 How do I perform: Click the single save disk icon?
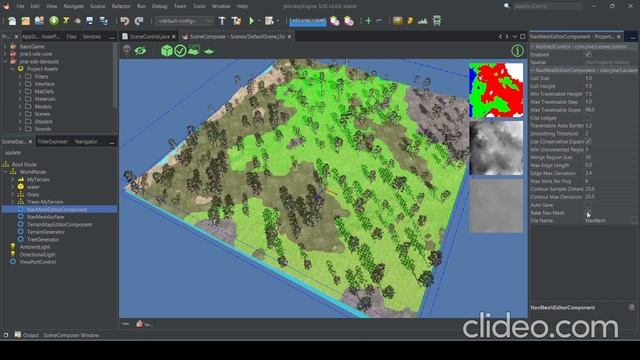pos(89,21)
